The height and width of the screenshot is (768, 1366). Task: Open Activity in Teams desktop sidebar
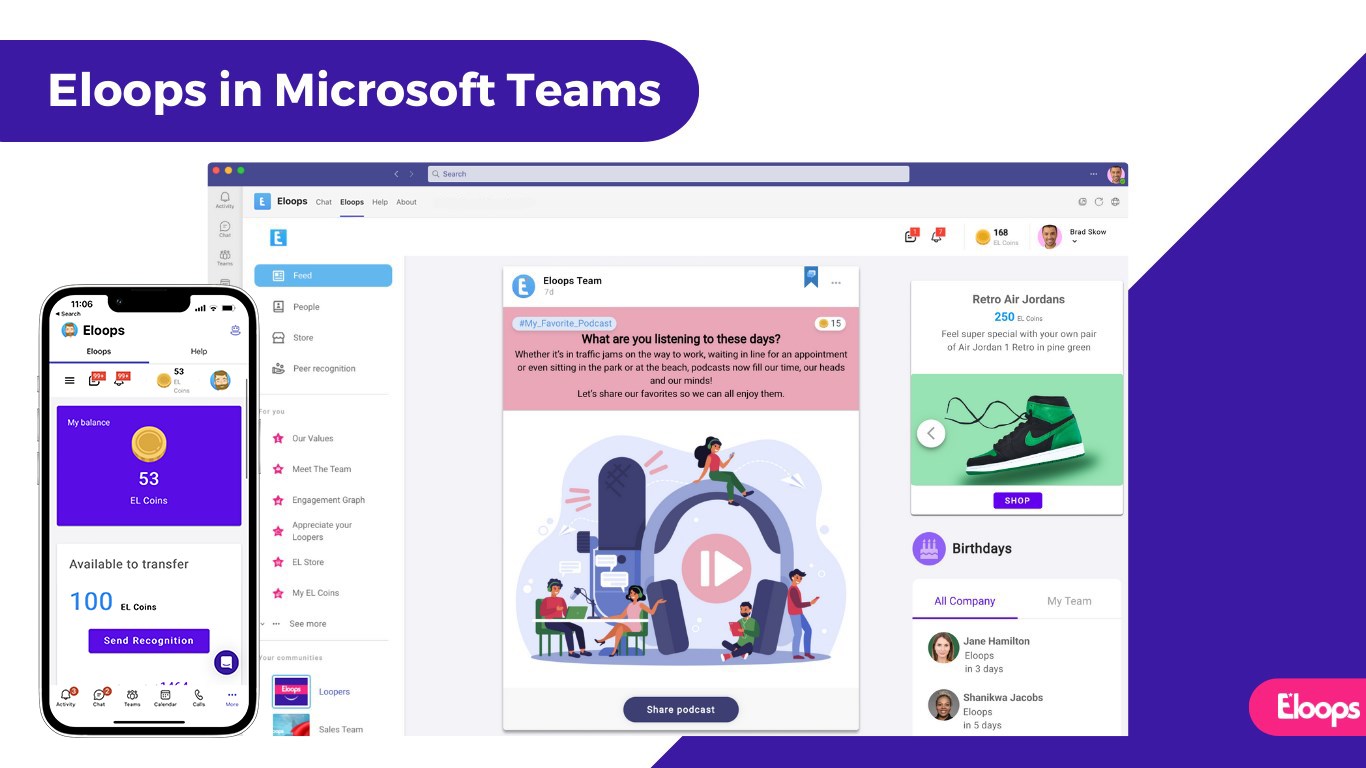(225, 200)
